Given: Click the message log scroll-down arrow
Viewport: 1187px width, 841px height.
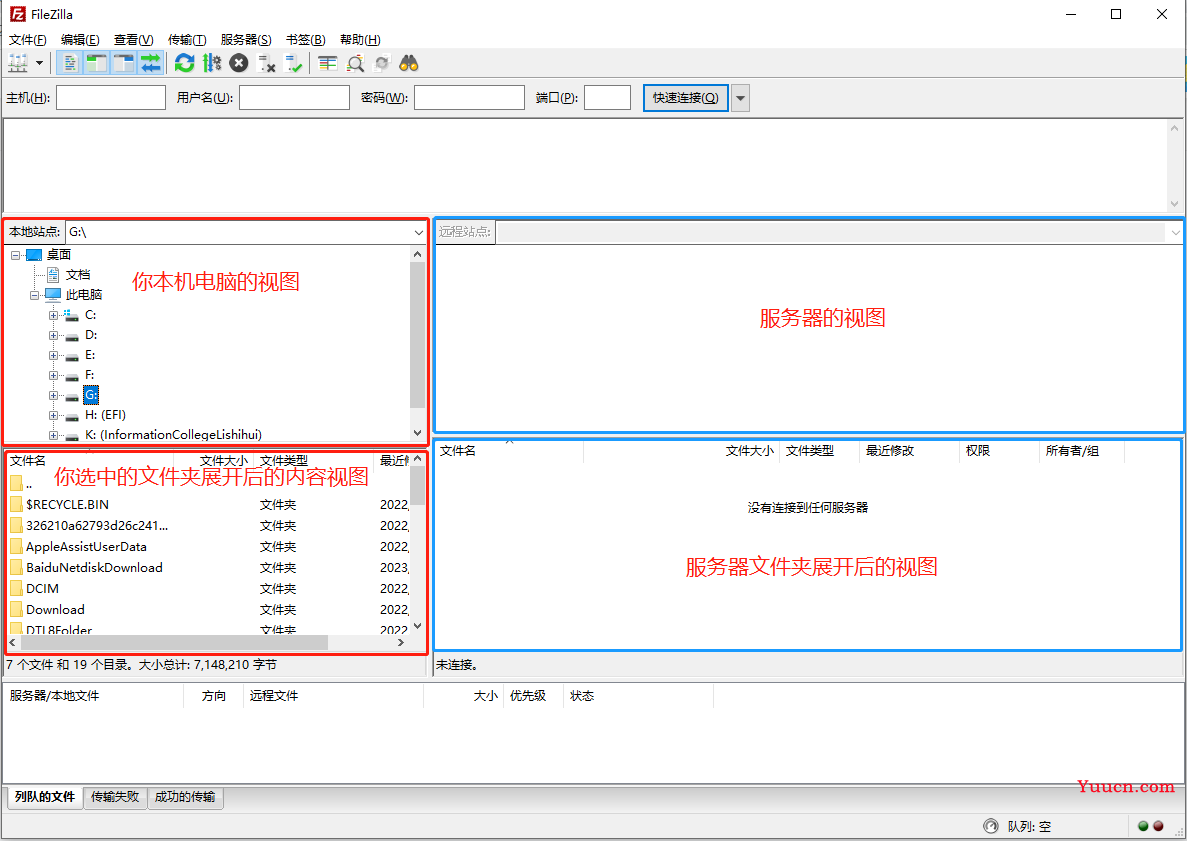Looking at the screenshot, I should click(1174, 204).
